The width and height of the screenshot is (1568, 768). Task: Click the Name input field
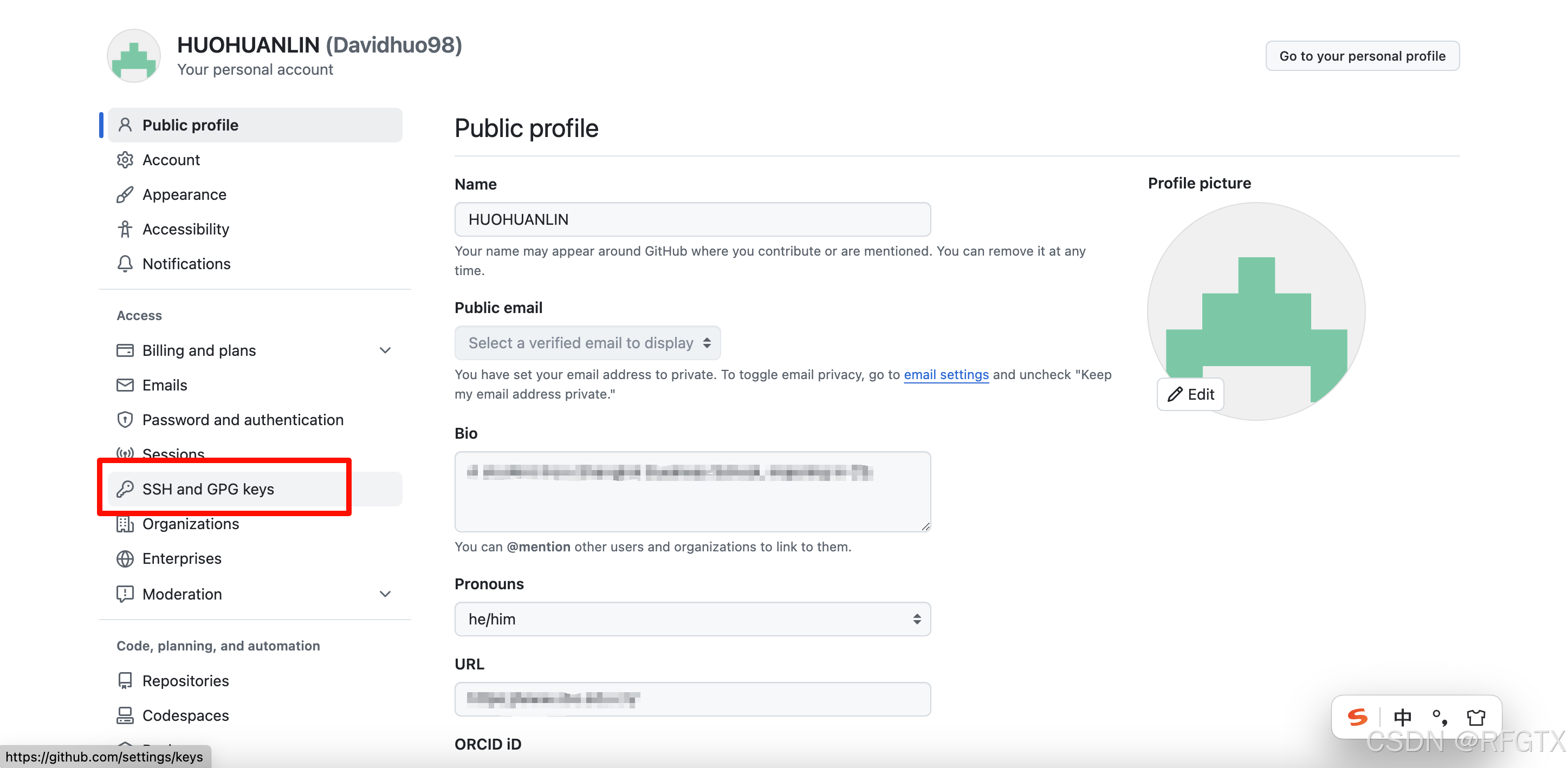692,220
